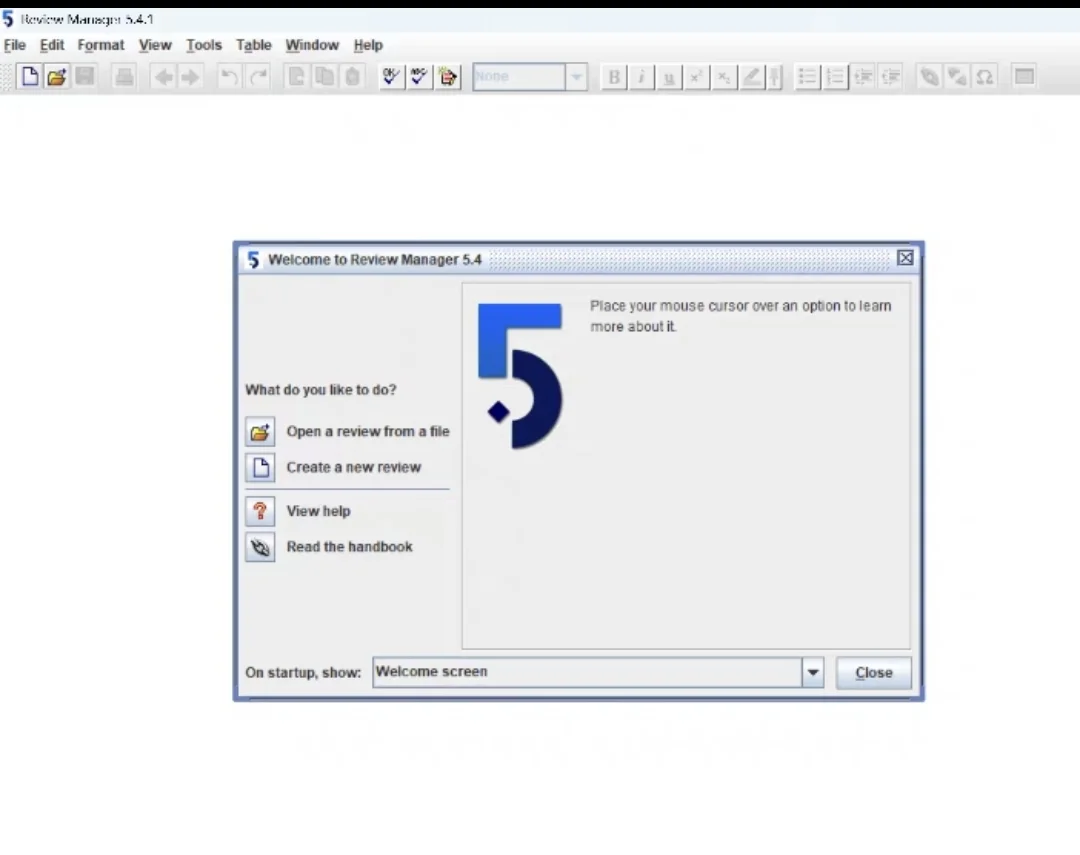Click the numbered list toolbar icon
Screen dimensions: 1080x855
835,76
